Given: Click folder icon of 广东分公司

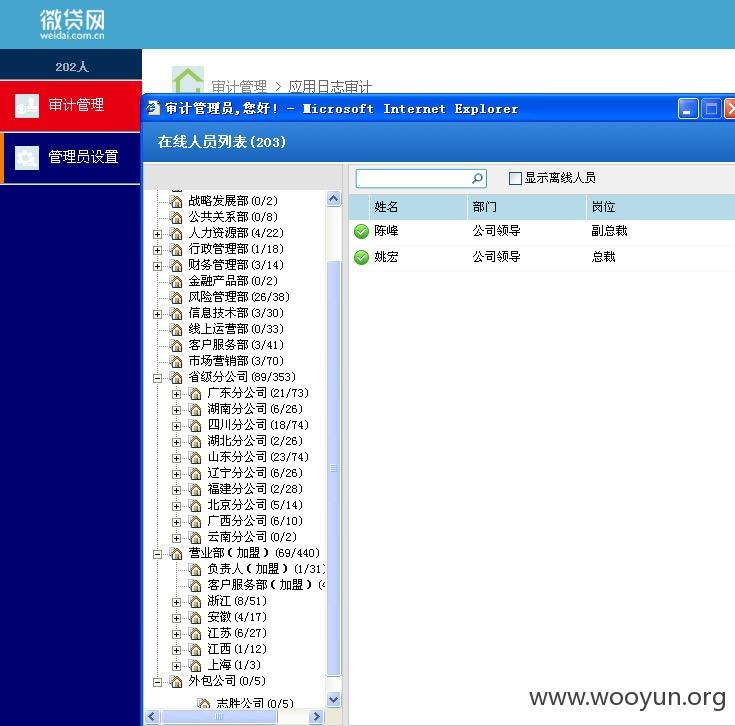Looking at the screenshot, I should pos(195,394).
